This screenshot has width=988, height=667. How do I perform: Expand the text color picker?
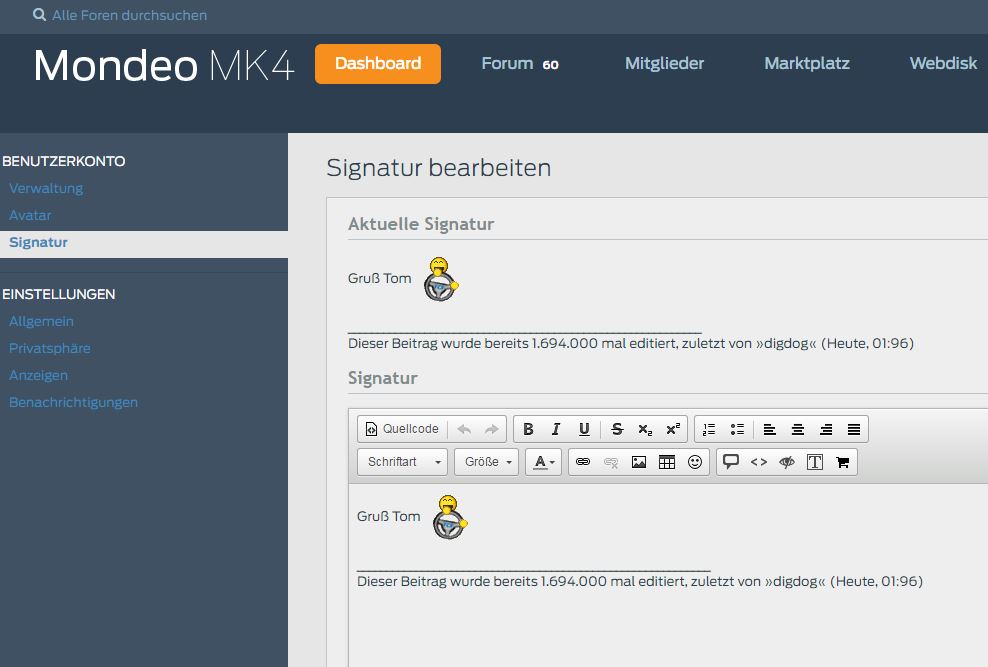543,462
